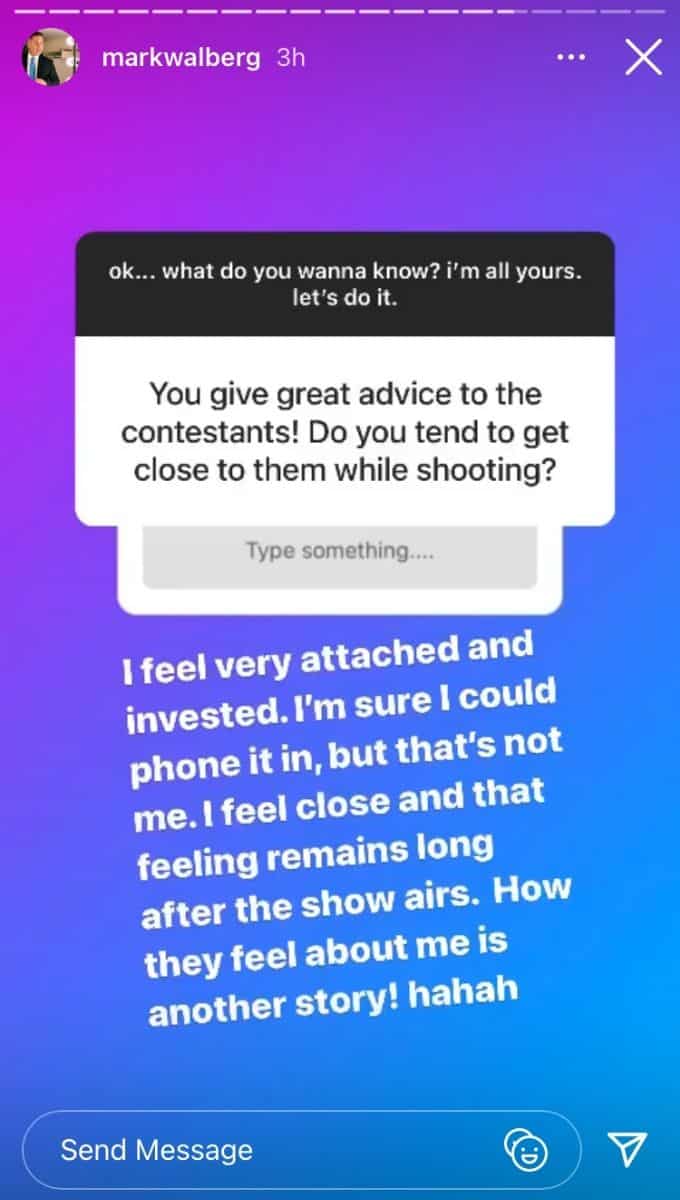Select the second story progress segment
This screenshot has width=680, height=1200.
(65, 11)
